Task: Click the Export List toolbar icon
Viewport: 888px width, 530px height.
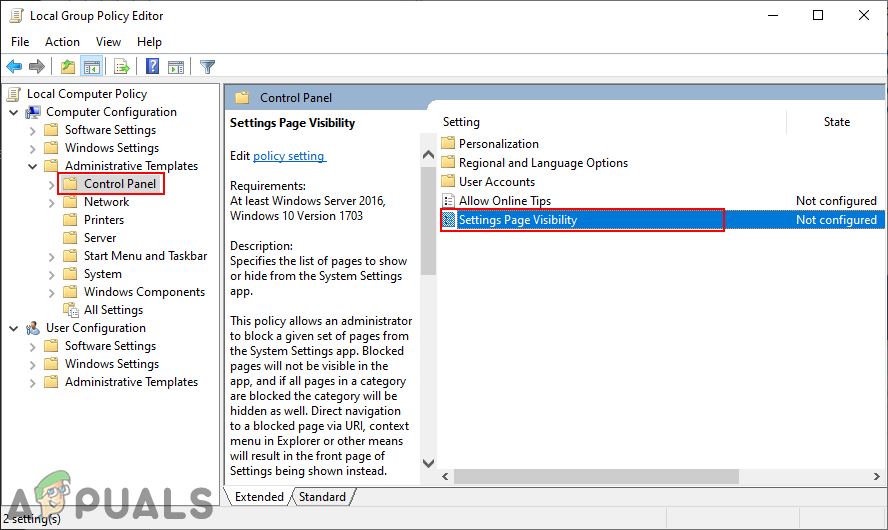Action: pyautogui.click(x=122, y=67)
